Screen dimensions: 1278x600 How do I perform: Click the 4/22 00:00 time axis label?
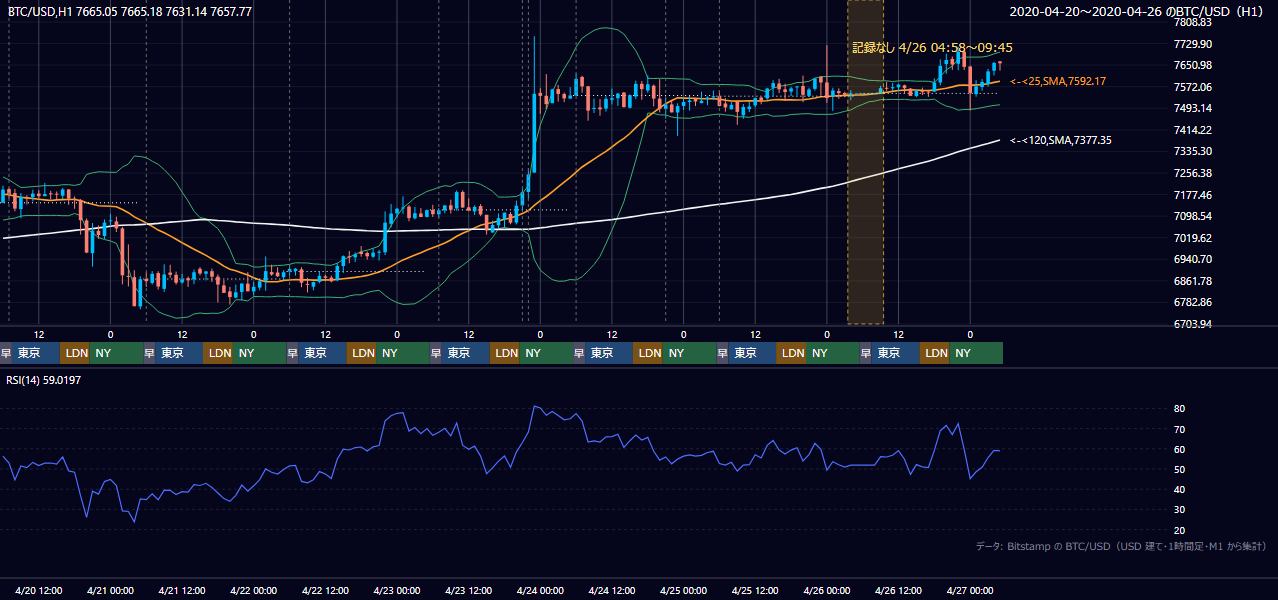253,591
